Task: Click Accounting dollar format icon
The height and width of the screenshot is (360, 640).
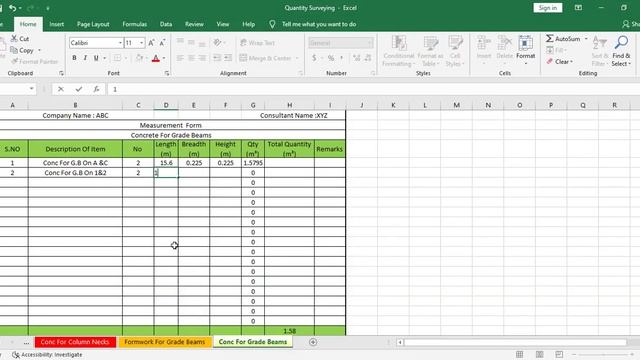Action: 314,58
